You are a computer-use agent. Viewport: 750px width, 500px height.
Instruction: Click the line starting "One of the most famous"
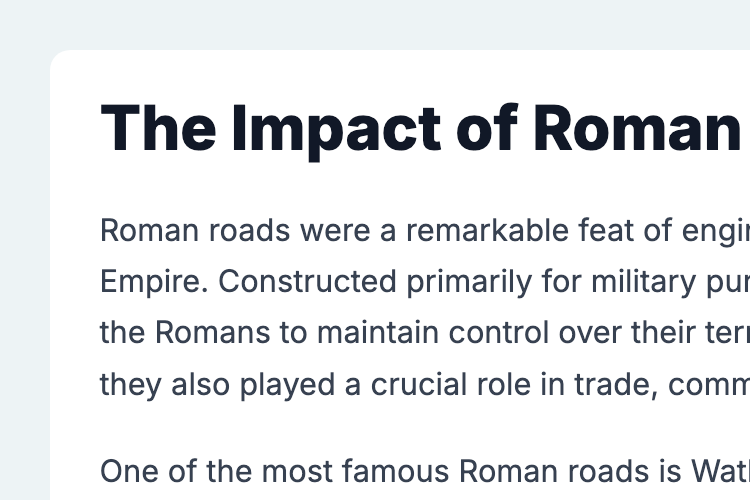425,471
